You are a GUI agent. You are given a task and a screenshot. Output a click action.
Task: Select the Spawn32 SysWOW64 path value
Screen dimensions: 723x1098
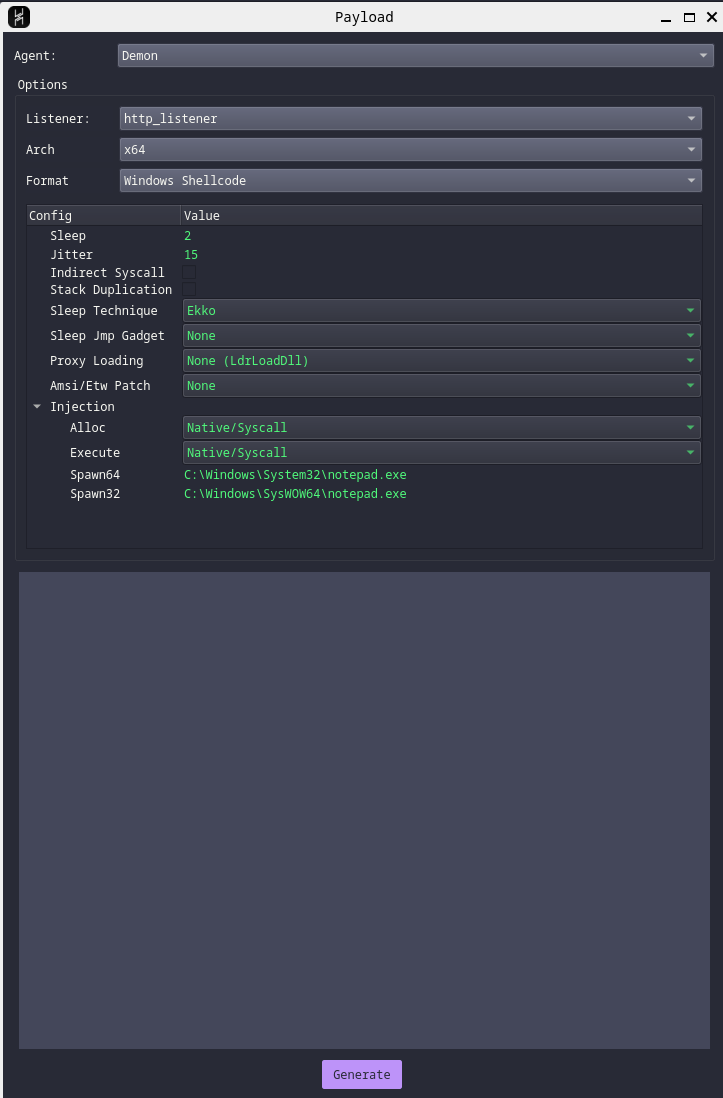tap(295, 494)
